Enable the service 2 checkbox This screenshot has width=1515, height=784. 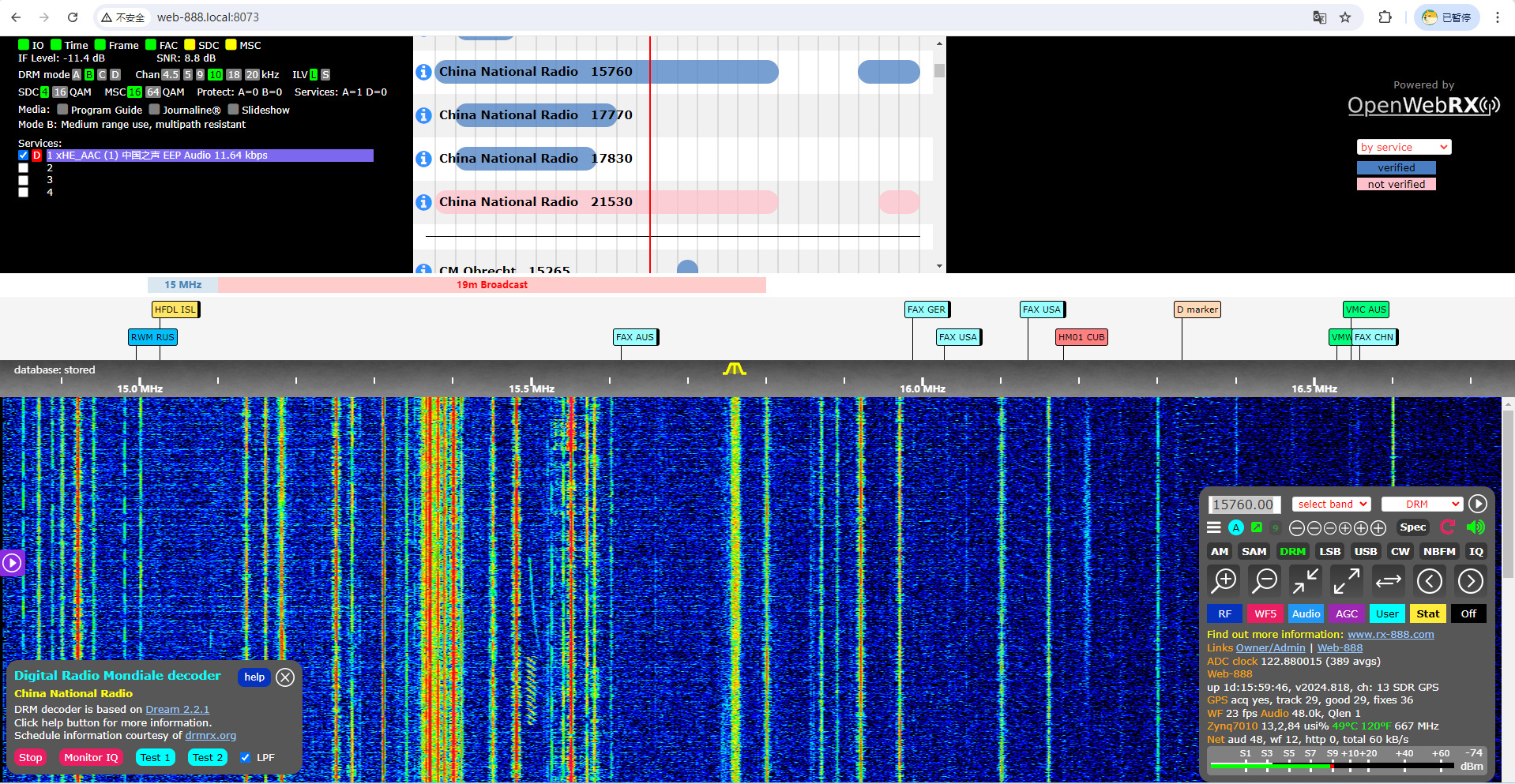(x=24, y=168)
